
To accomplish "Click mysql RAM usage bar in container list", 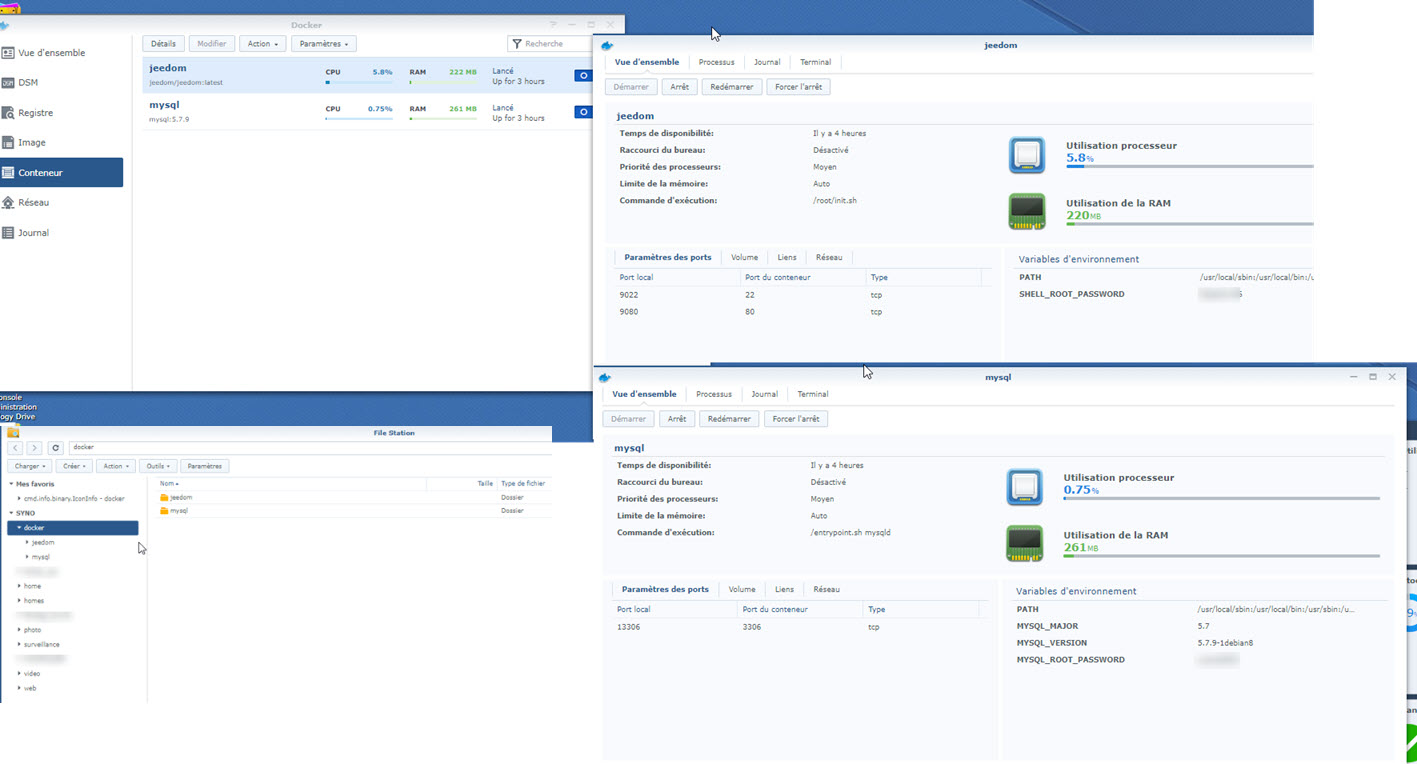I will [443, 118].
